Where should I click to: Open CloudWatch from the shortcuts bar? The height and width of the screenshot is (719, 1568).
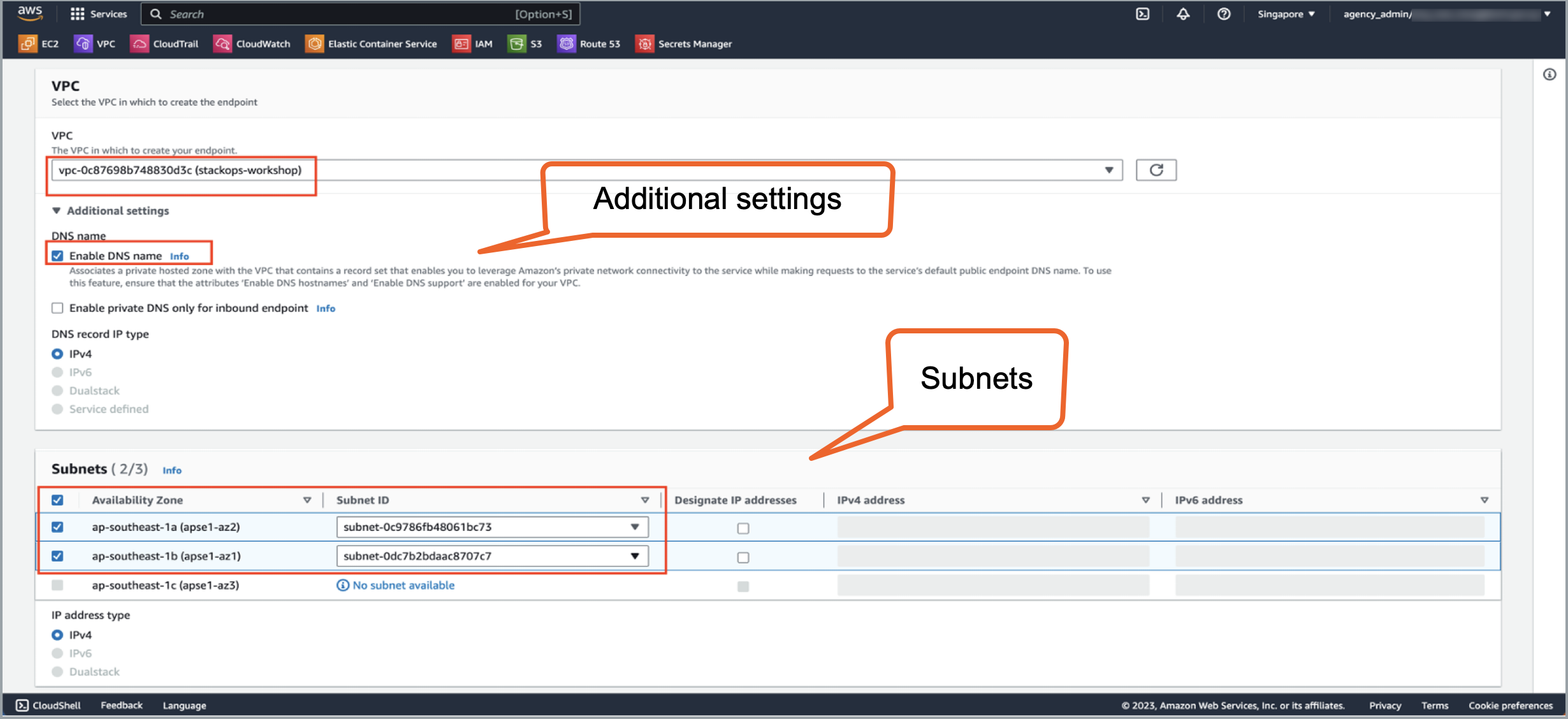coord(252,43)
